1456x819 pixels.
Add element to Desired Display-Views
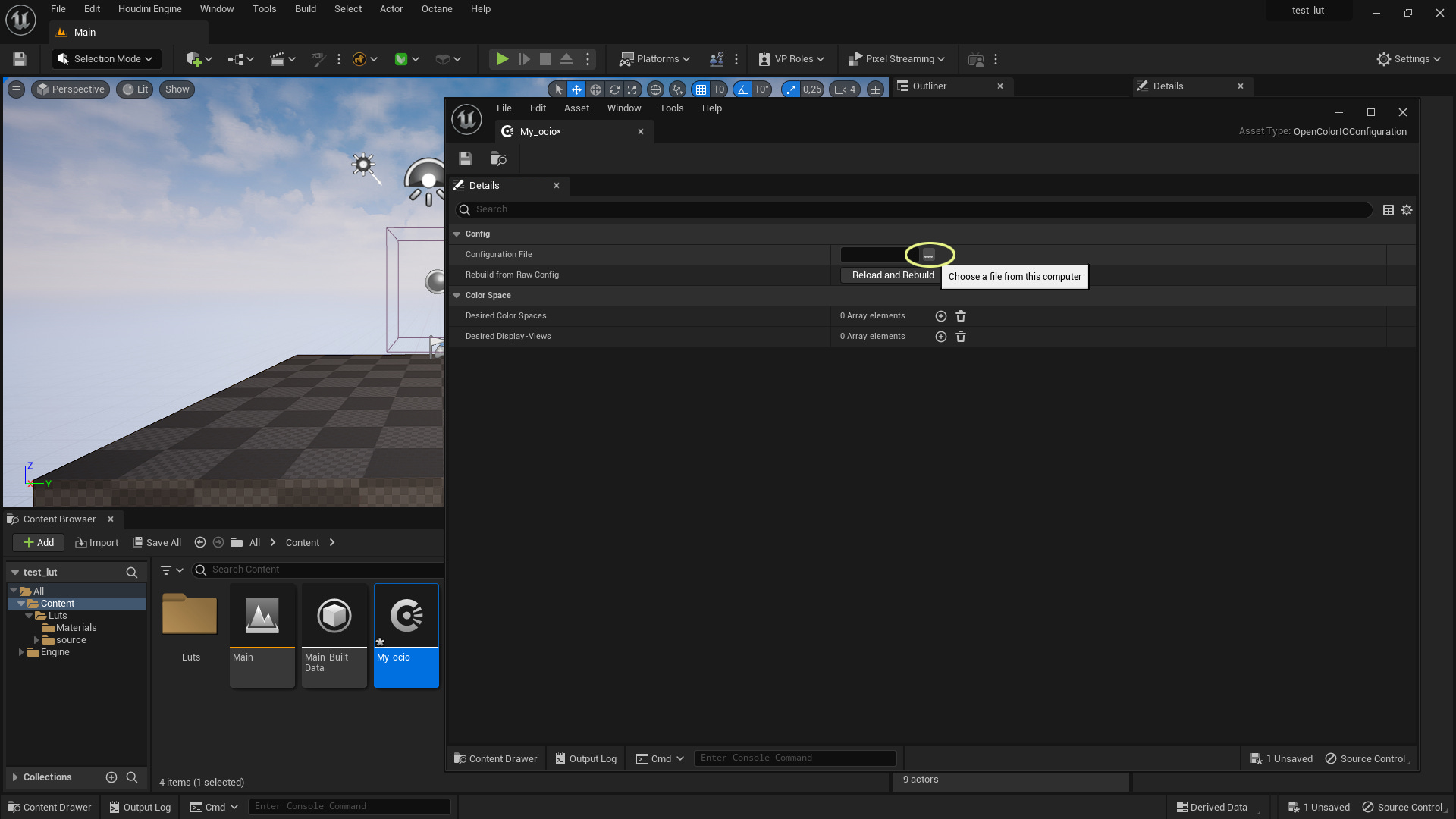click(941, 337)
